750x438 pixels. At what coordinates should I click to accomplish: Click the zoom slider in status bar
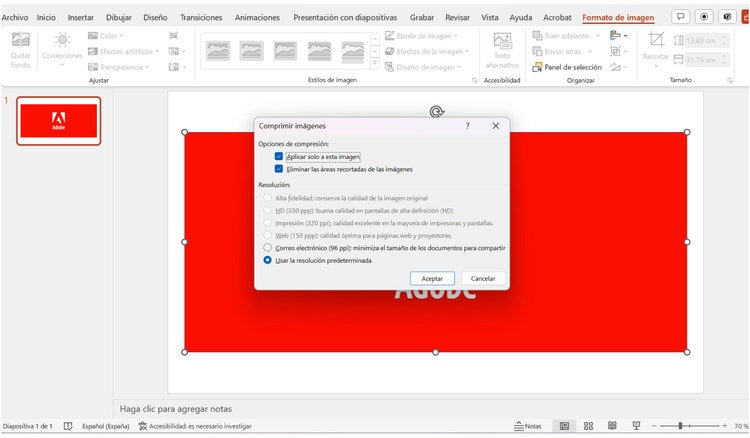click(x=689, y=426)
